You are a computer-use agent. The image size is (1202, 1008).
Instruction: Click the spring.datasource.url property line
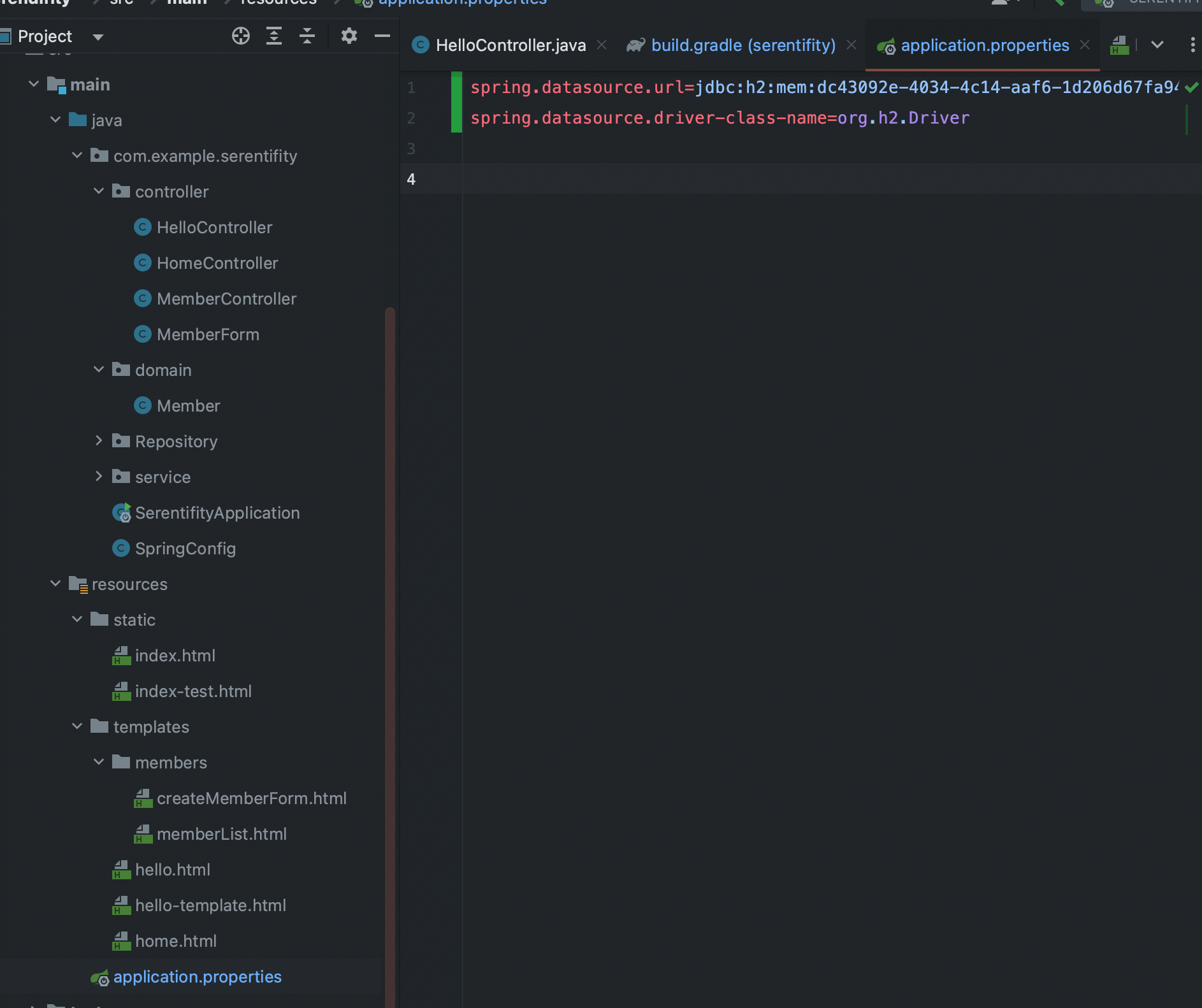click(824, 87)
